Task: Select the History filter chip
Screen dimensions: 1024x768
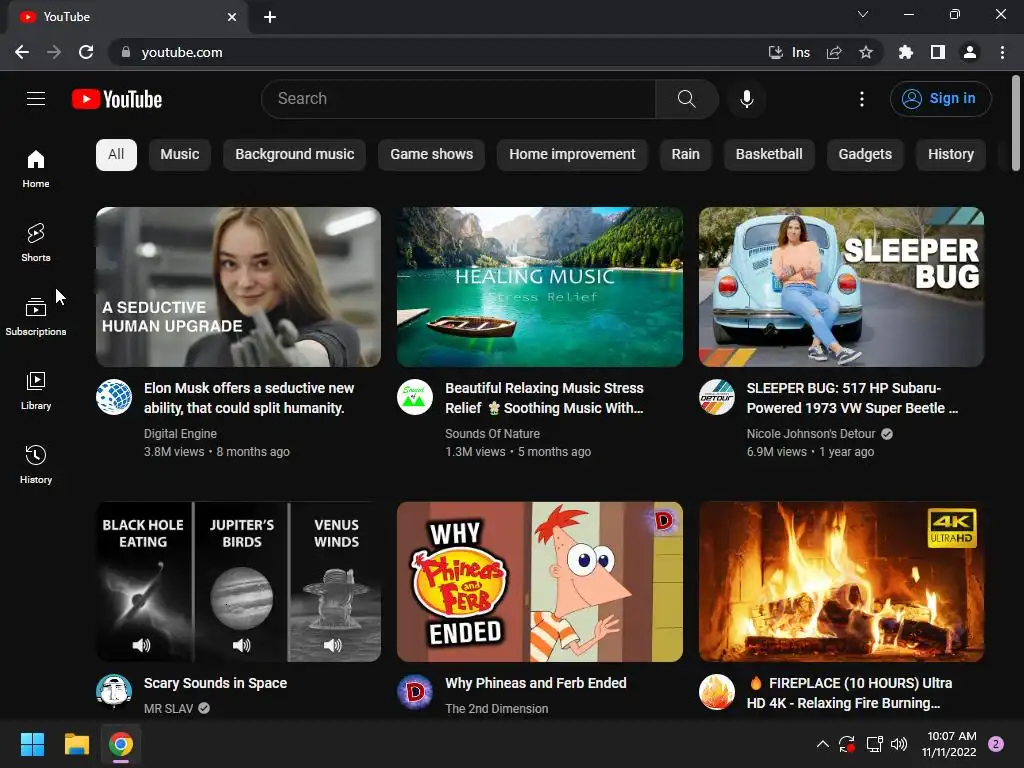Action: coord(951,155)
